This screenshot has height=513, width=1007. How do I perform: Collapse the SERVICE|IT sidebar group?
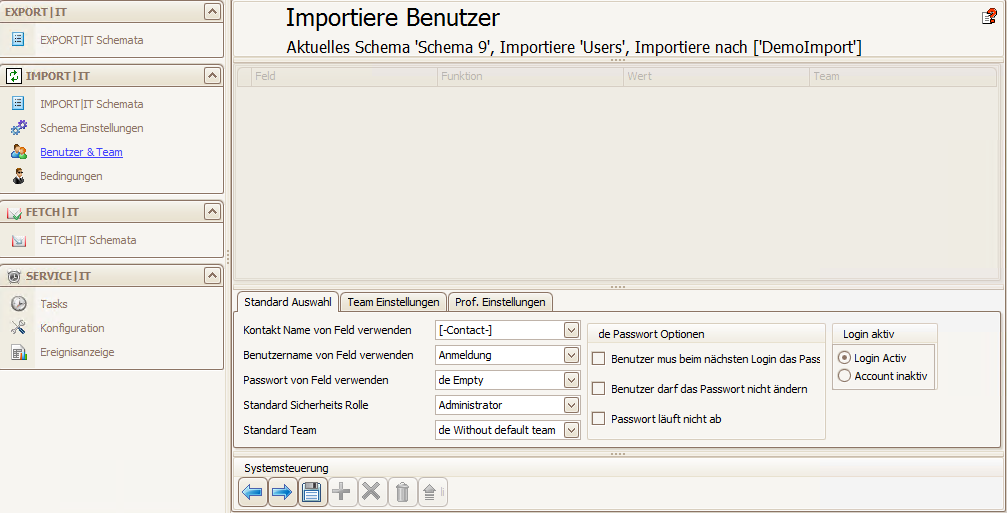(212, 276)
